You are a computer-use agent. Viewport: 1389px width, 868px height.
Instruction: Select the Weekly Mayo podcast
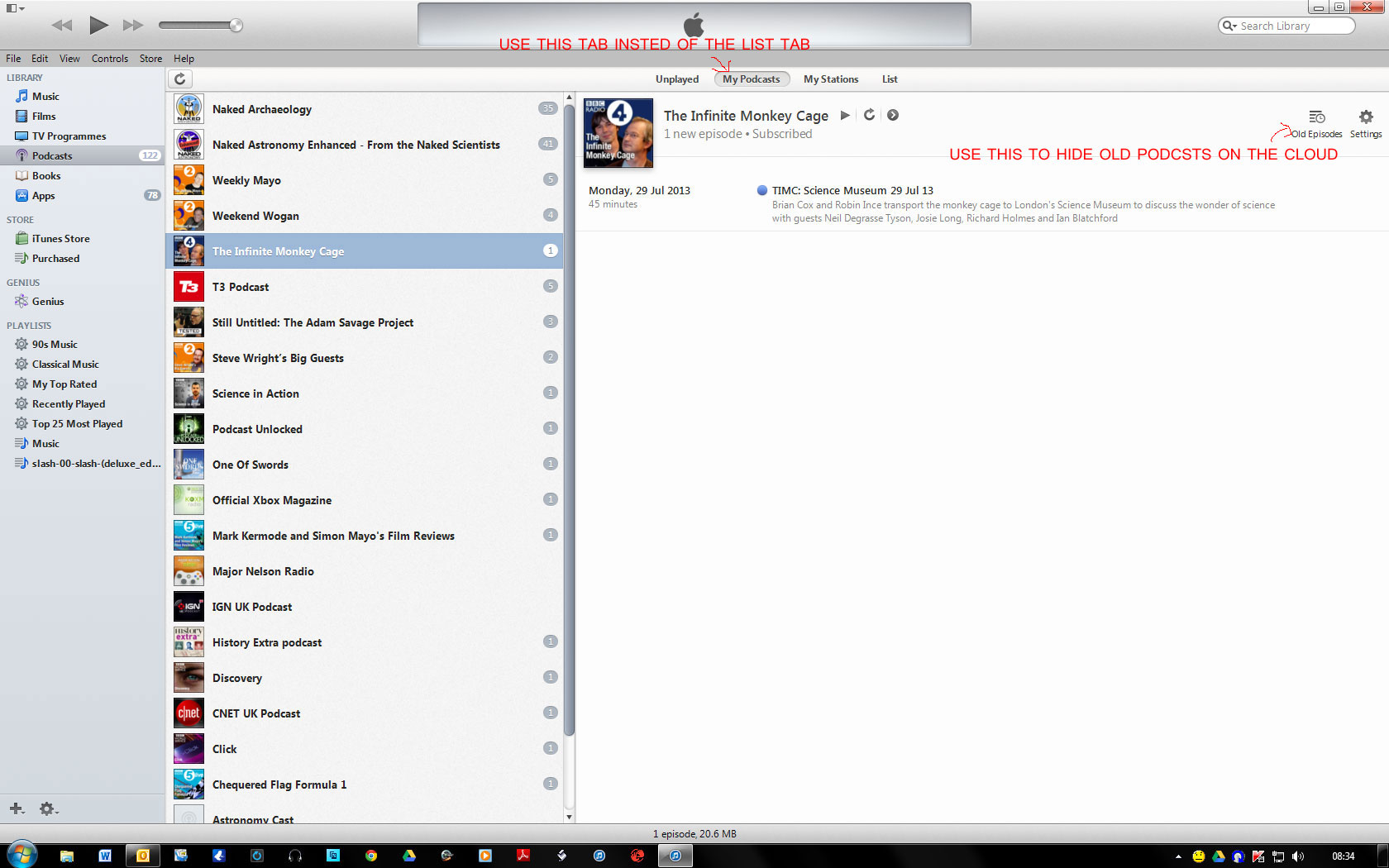tap(365, 180)
